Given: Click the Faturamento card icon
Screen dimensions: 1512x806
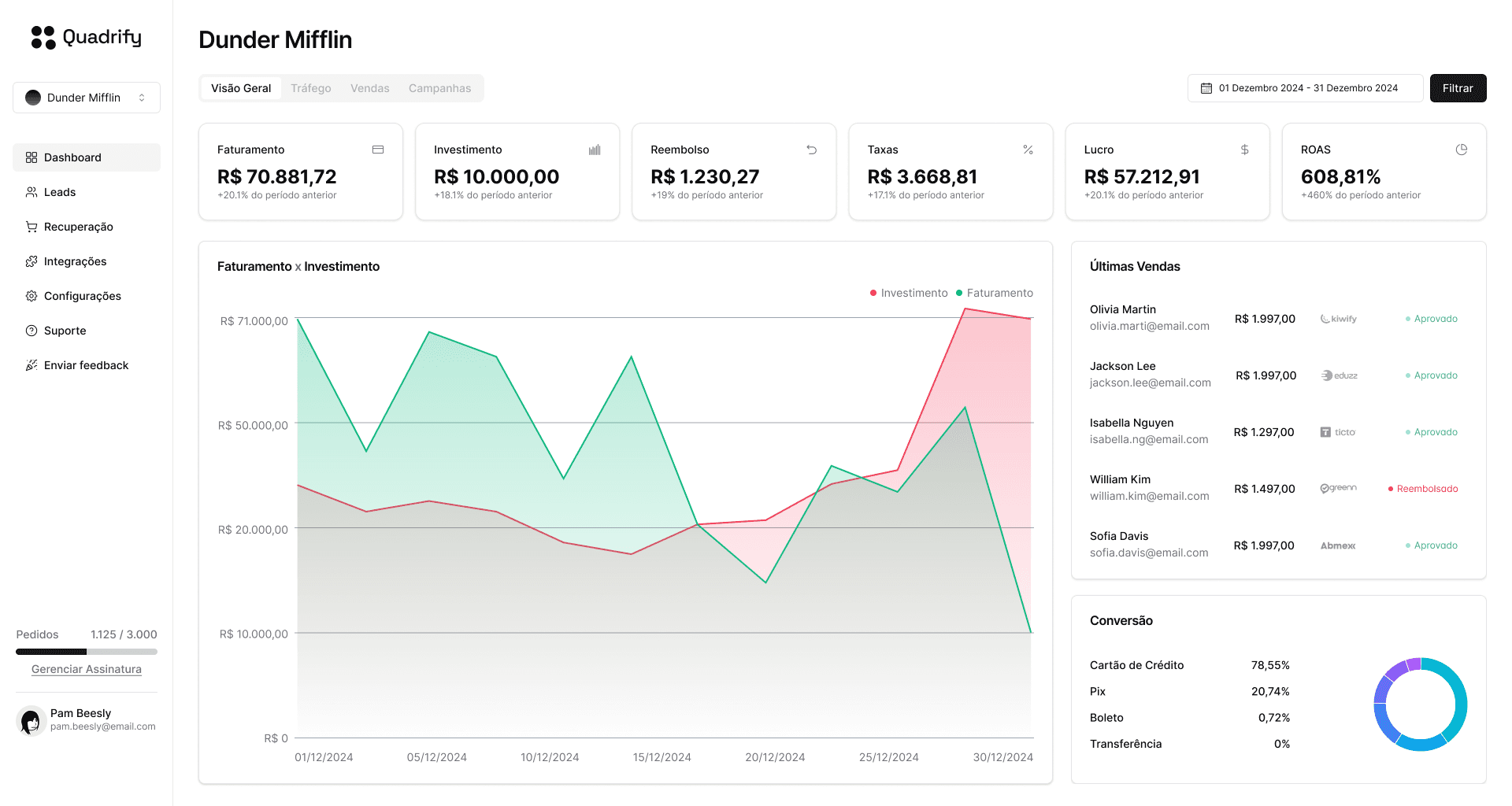Looking at the screenshot, I should (378, 150).
